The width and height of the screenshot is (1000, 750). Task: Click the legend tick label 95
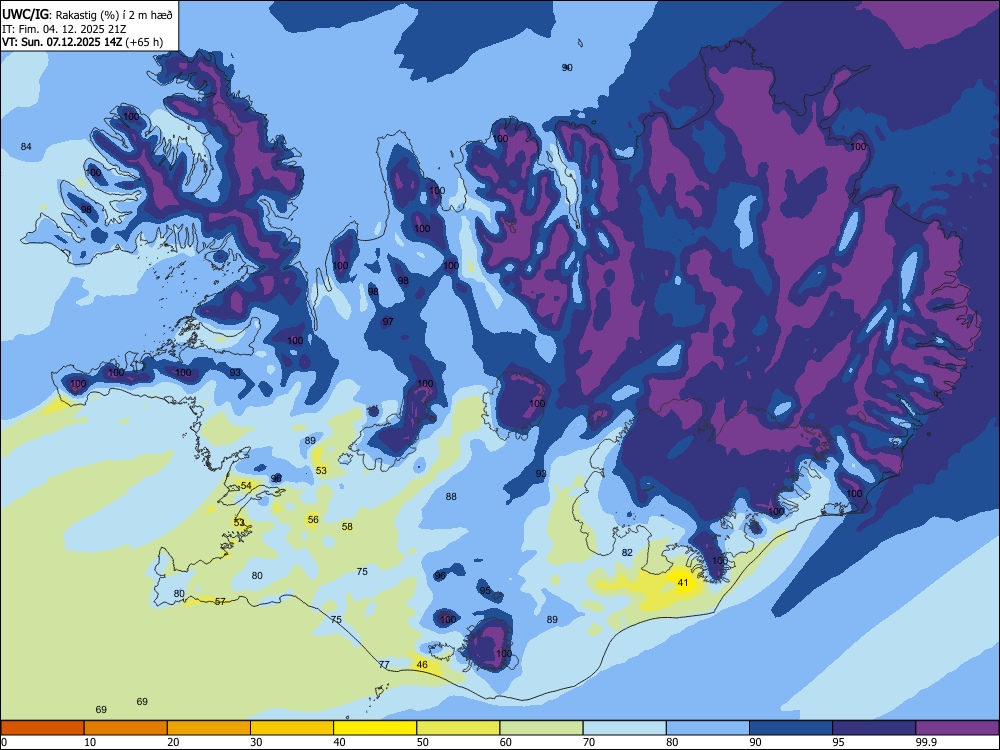(838, 742)
